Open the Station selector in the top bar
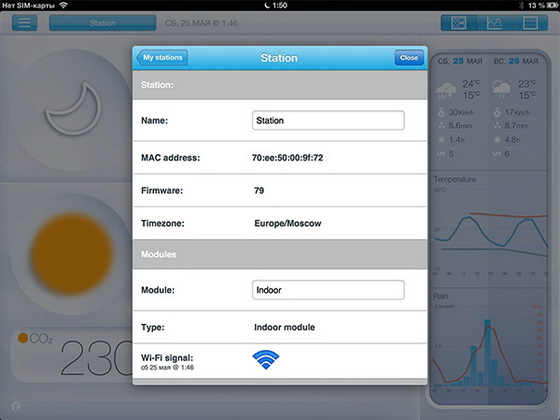Viewport: 560px width, 420px height. click(x=102, y=23)
